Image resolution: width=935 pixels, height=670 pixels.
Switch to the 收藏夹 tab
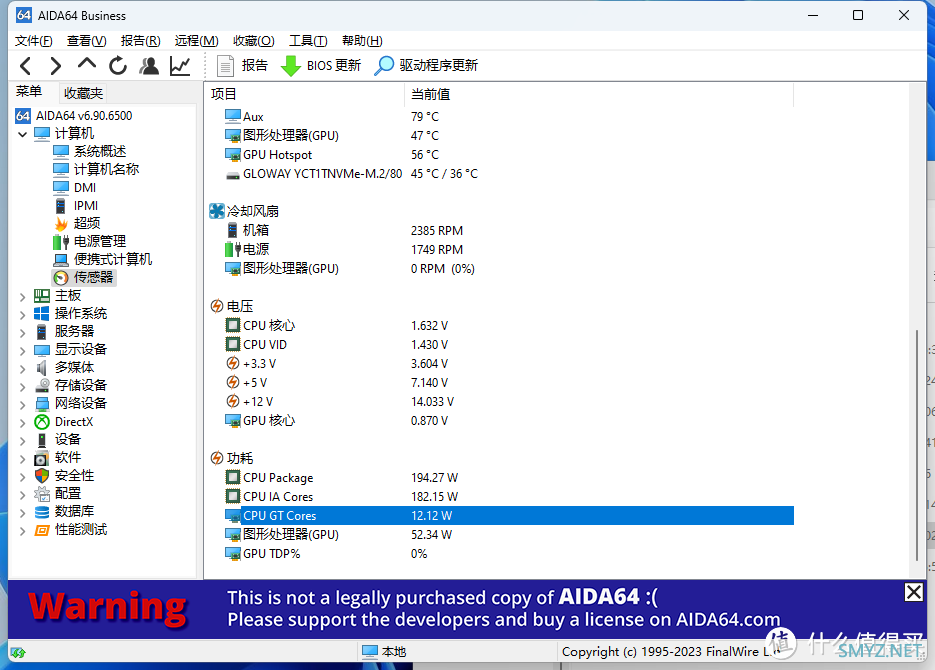click(x=83, y=93)
